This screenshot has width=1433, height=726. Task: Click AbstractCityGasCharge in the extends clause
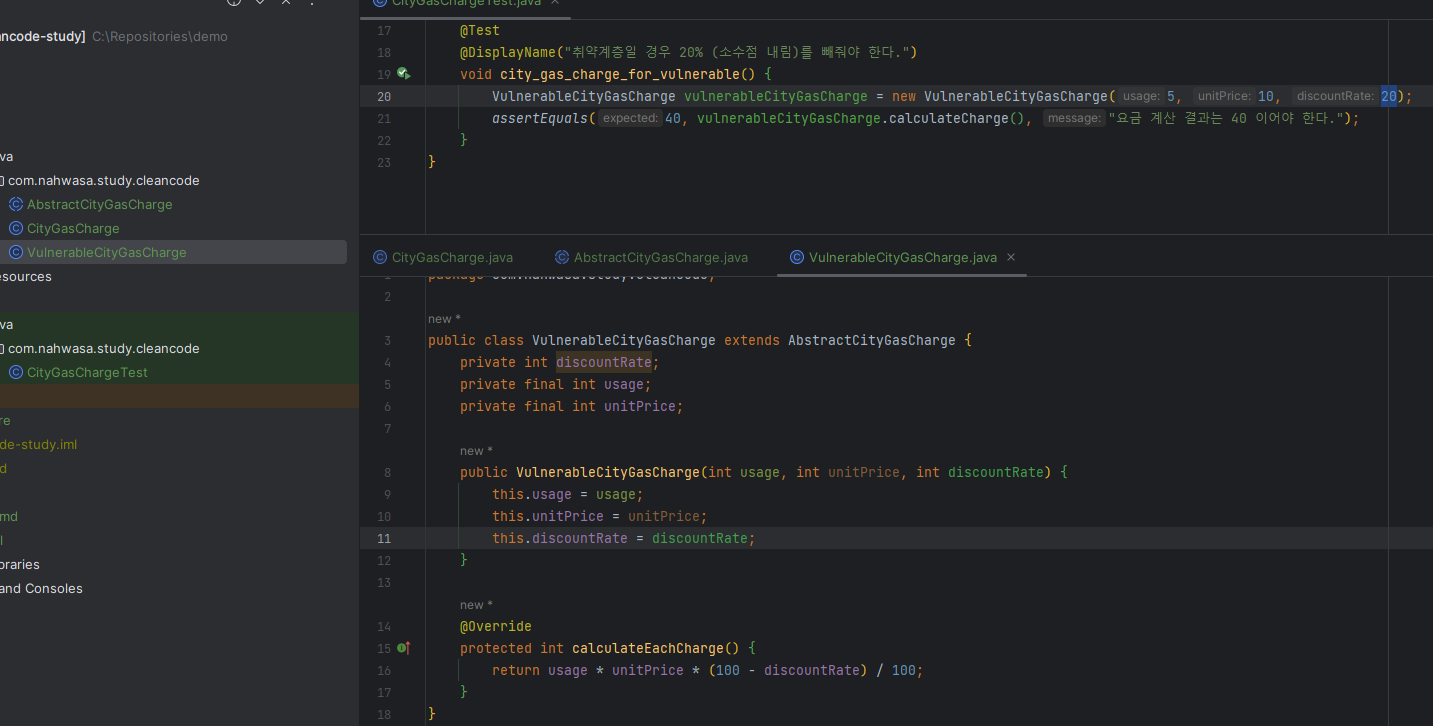click(x=872, y=340)
